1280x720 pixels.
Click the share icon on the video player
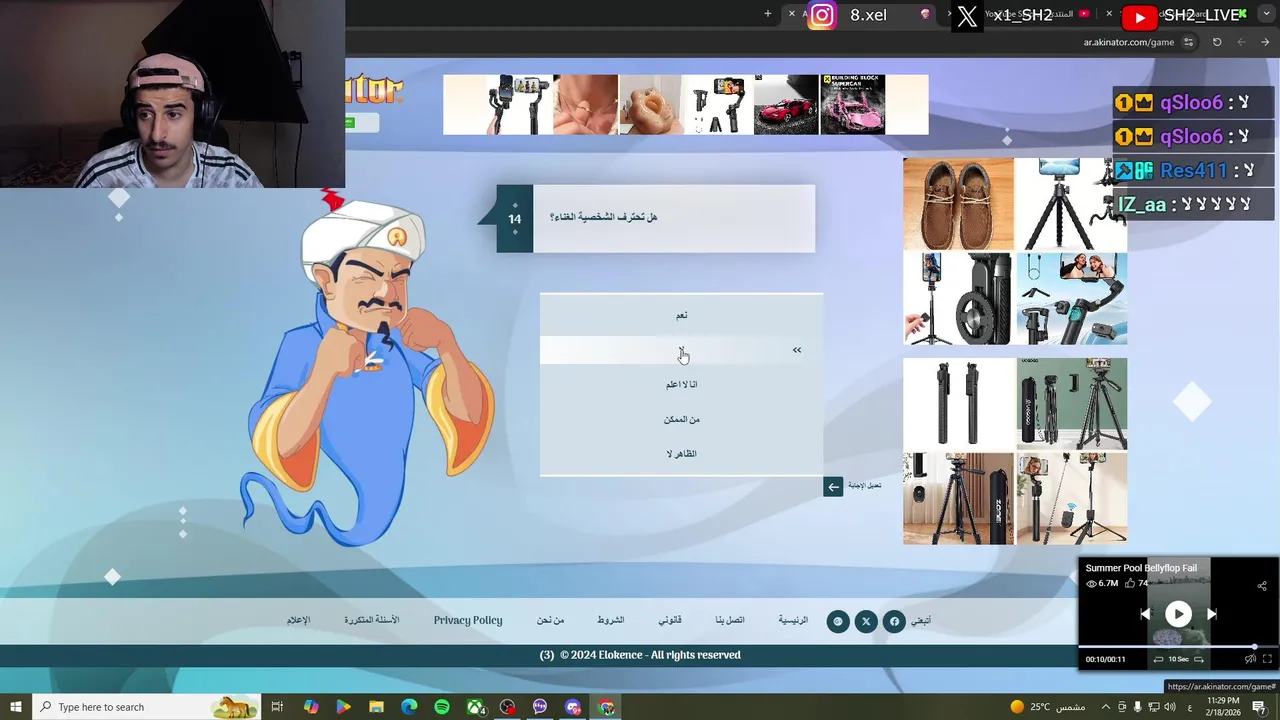[1262, 586]
